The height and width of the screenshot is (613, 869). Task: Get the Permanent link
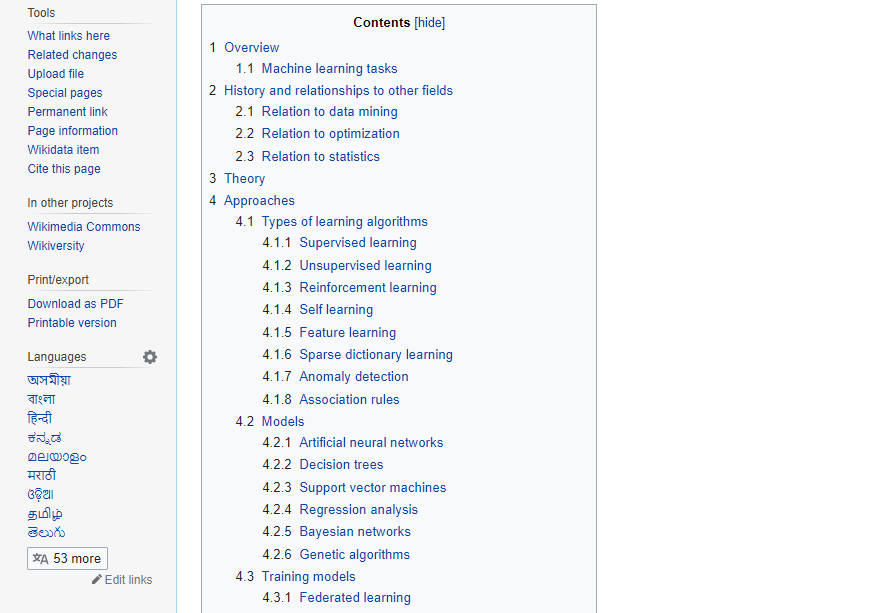point(68,112)
